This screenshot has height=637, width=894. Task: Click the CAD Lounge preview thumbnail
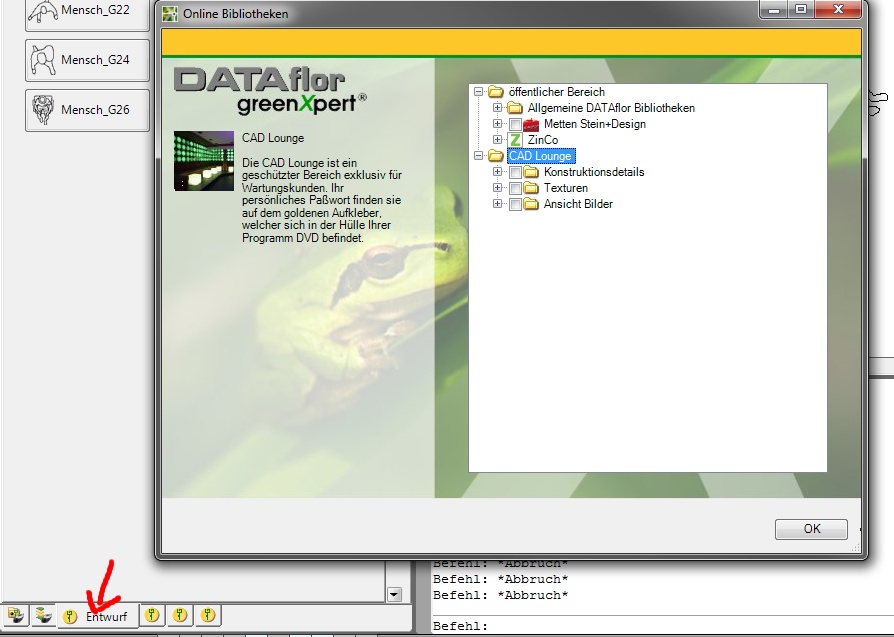204,161
